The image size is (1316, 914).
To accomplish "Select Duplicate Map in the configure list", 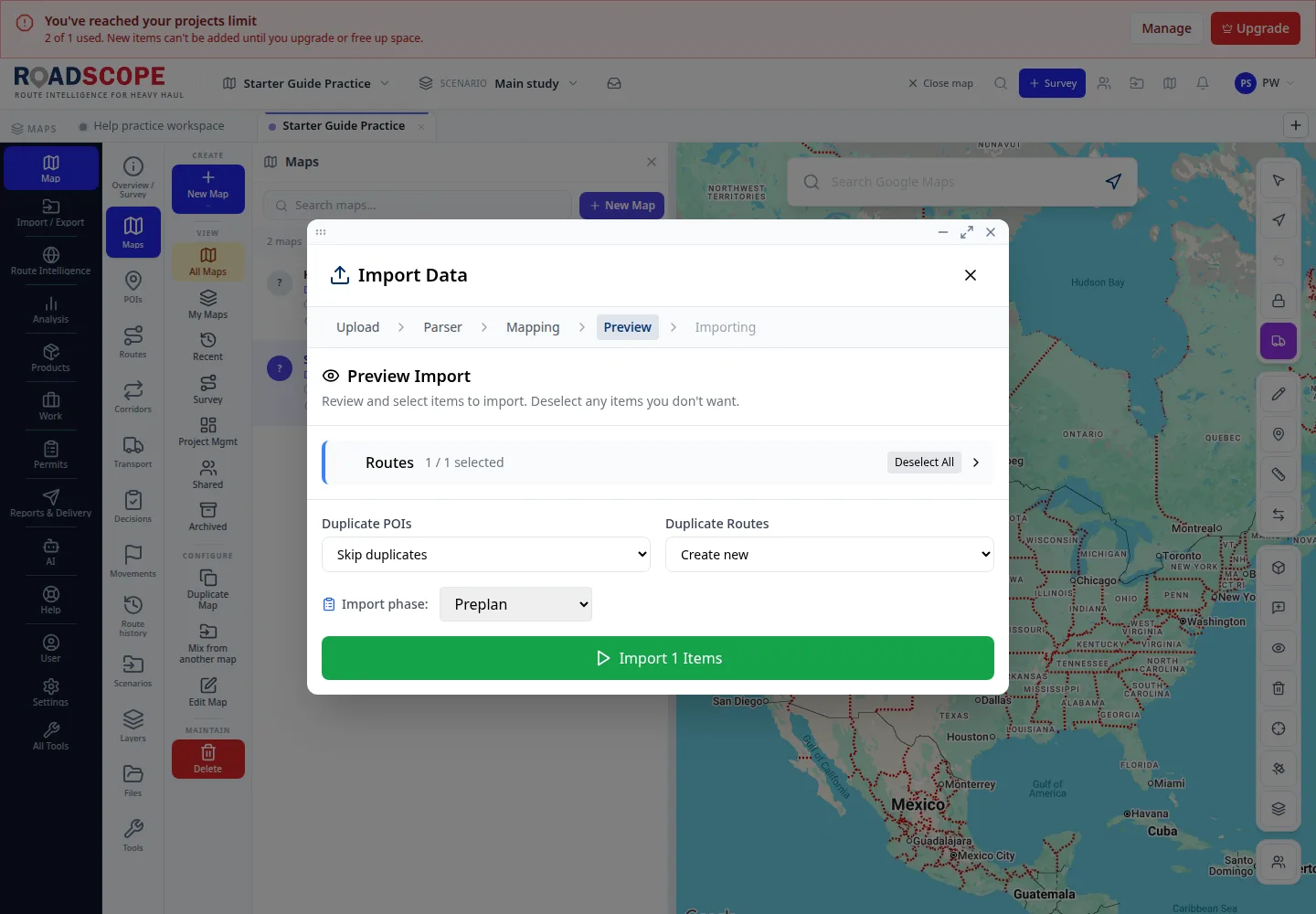I will (208, 590).
